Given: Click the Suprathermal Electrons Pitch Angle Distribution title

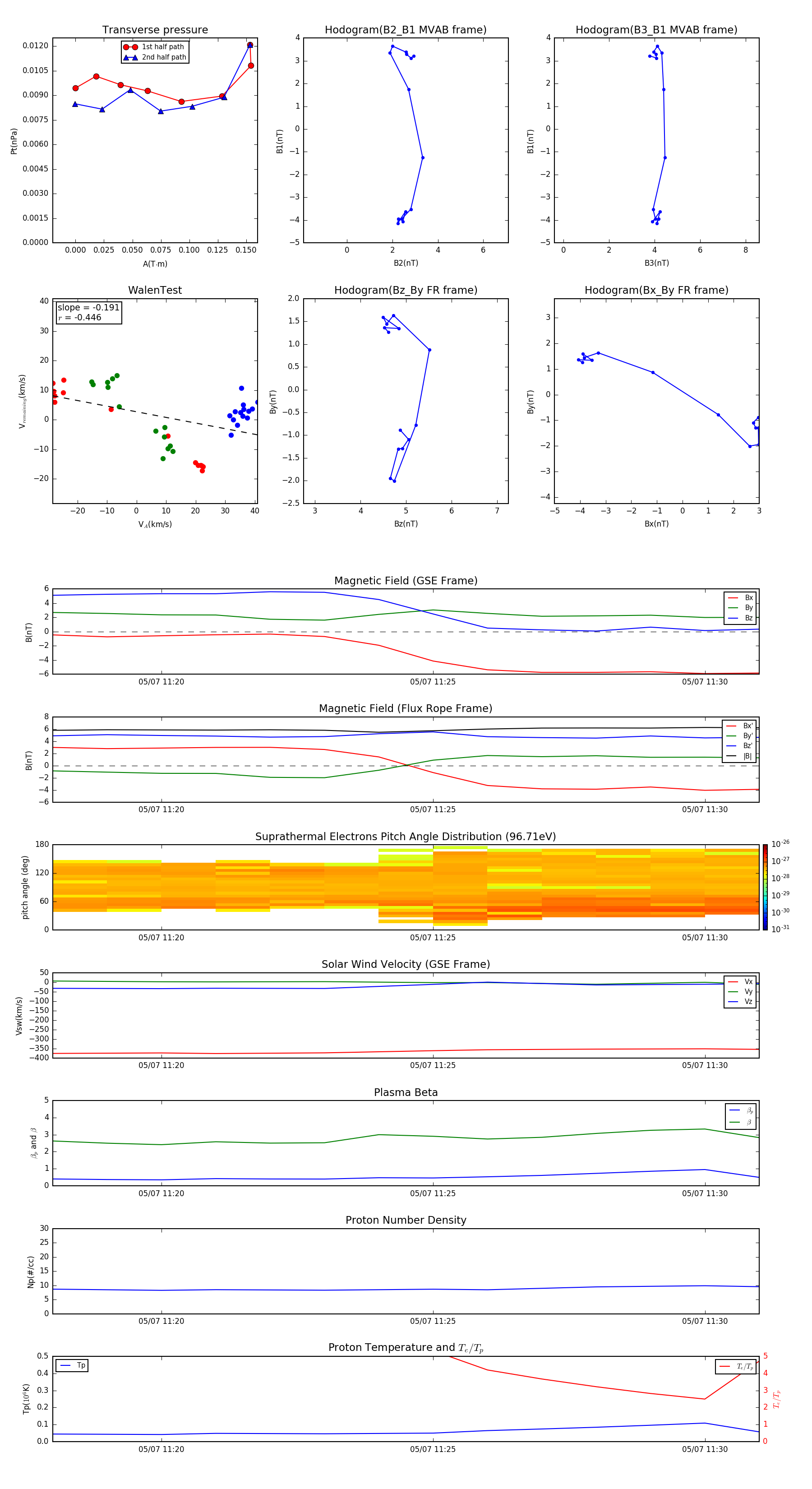Looking at the screenshot, I should tap(406, 837).
